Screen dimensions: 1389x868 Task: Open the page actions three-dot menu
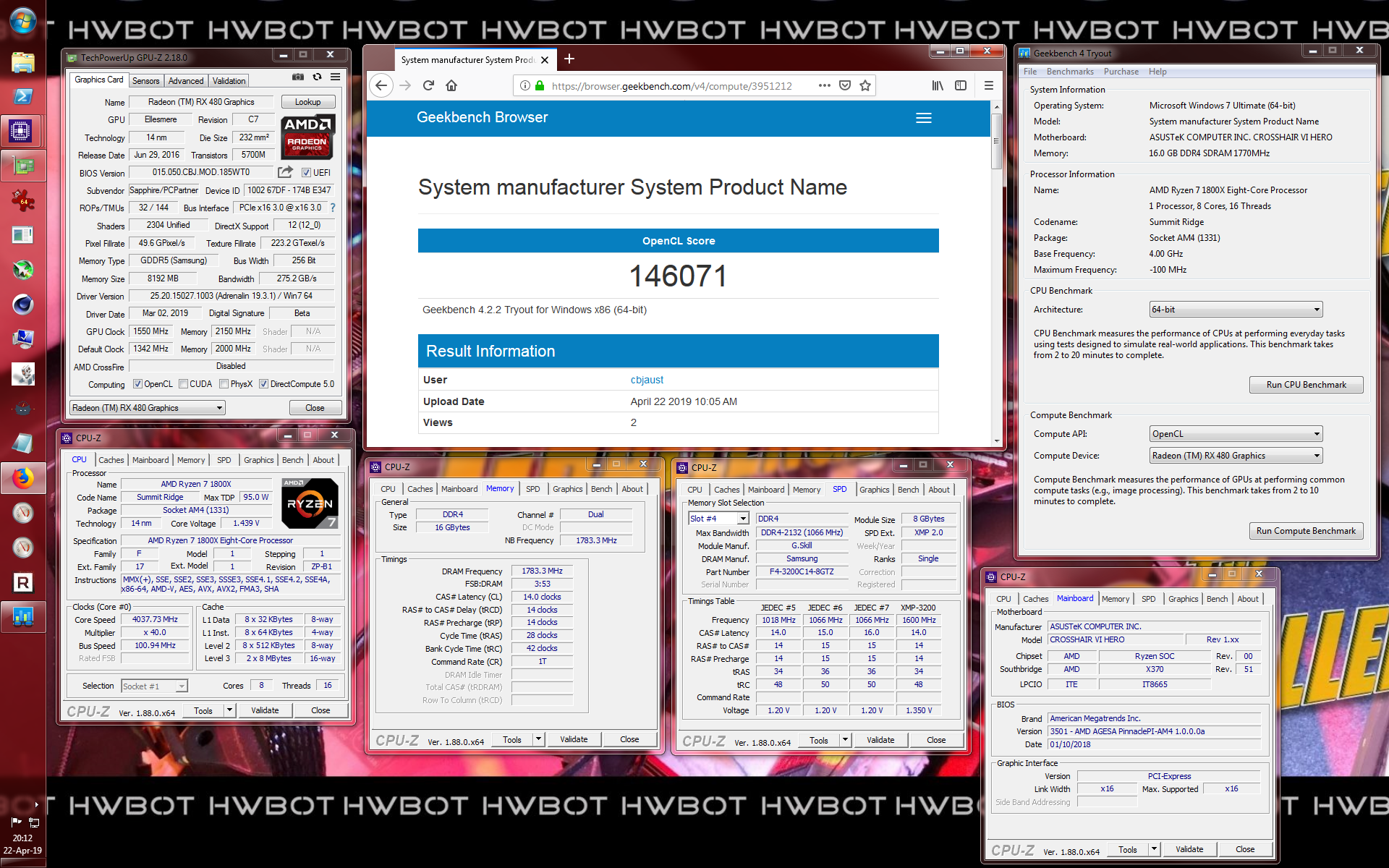(x=824, y=86)
